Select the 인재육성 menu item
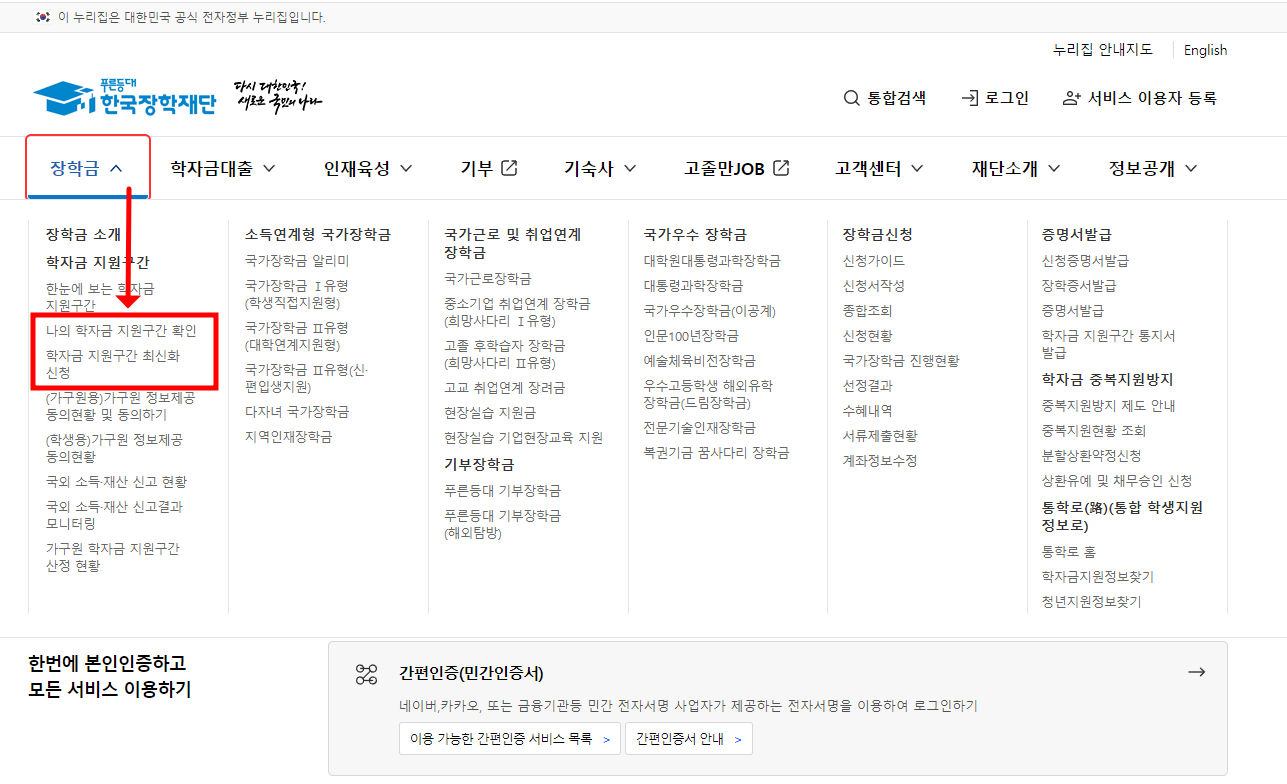1287x784 pixels. (x=357, y=168)
